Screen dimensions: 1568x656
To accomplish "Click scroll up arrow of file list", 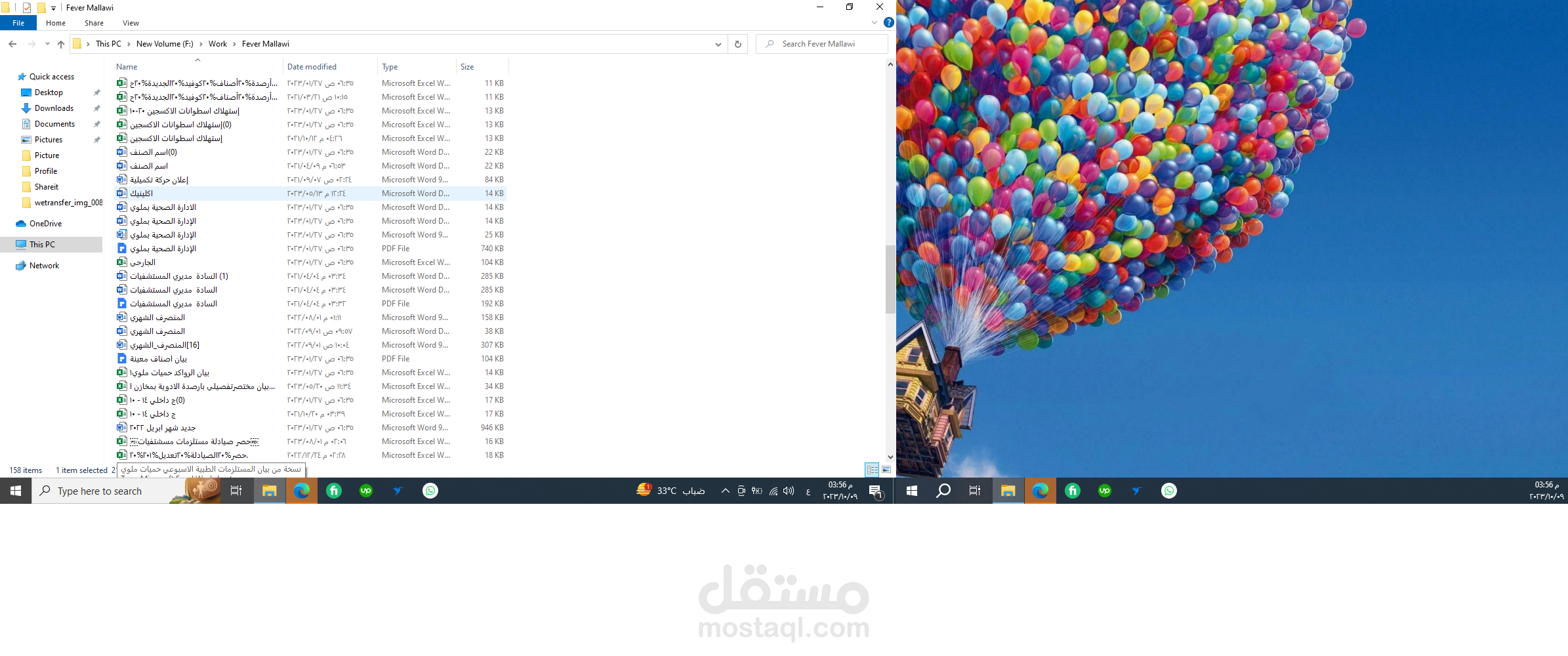I will (x=890, y=64).
